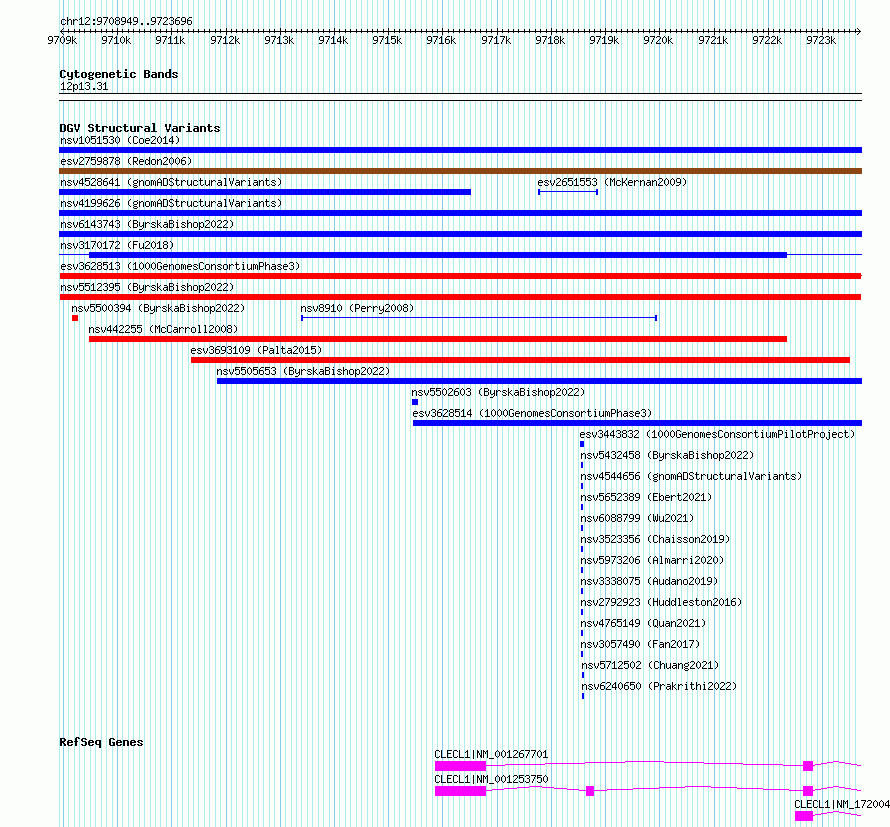Image resolution: width=890 pixels, height=827 pixels.
Task: Click the thin nsv8910 interval line
Action: point(479,318)
